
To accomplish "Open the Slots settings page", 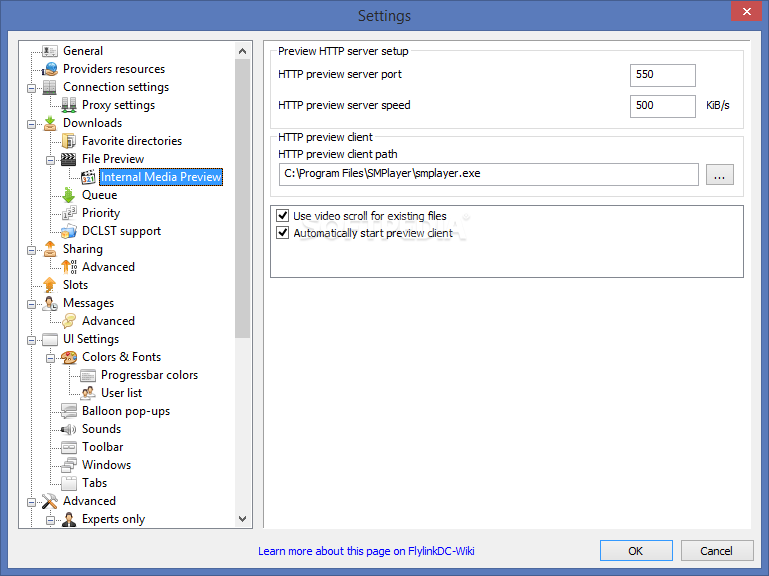I will [x=76, y=285].
